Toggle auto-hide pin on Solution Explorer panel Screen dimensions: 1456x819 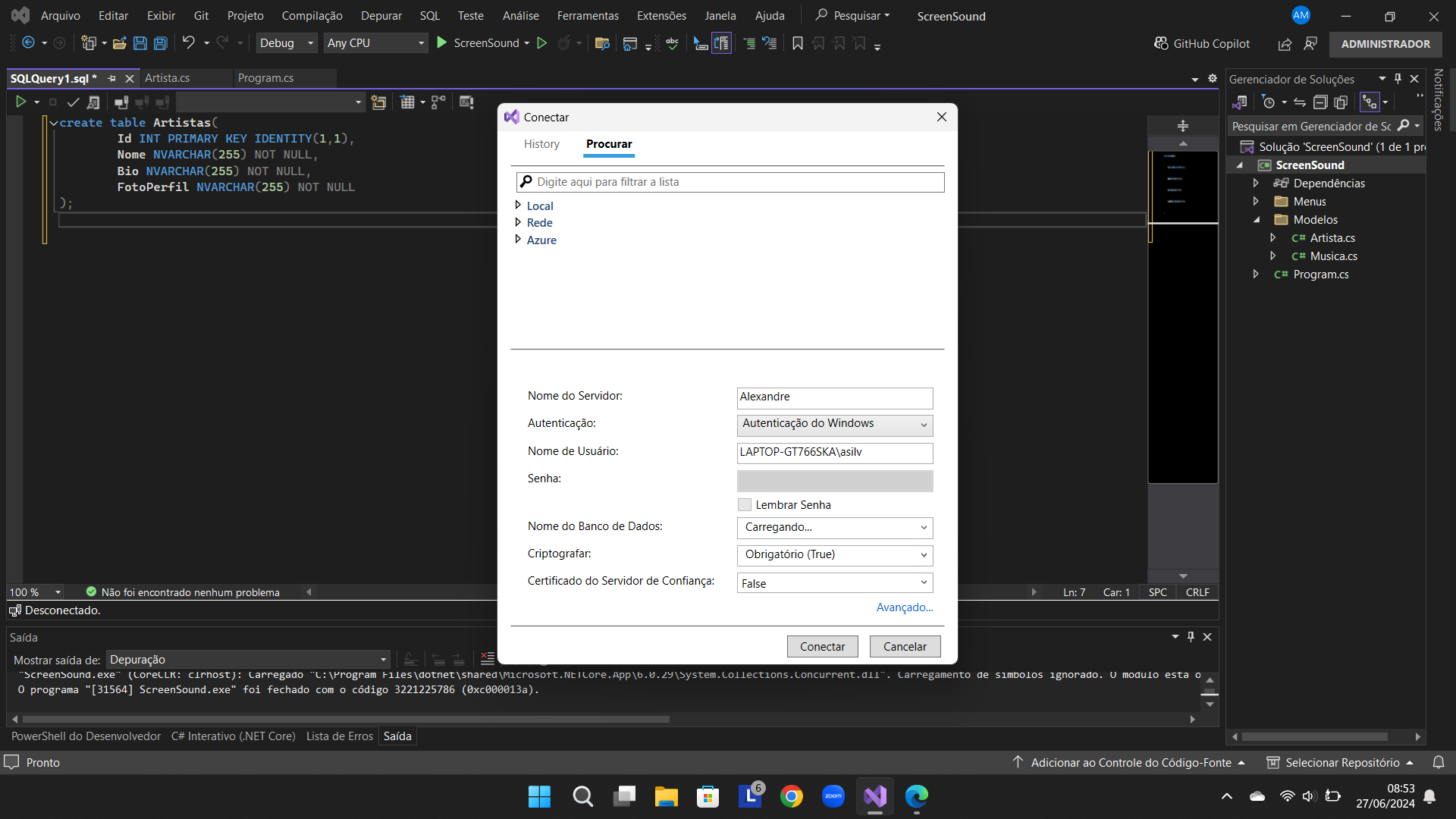pyautogui.click(x=1398, y=79)
